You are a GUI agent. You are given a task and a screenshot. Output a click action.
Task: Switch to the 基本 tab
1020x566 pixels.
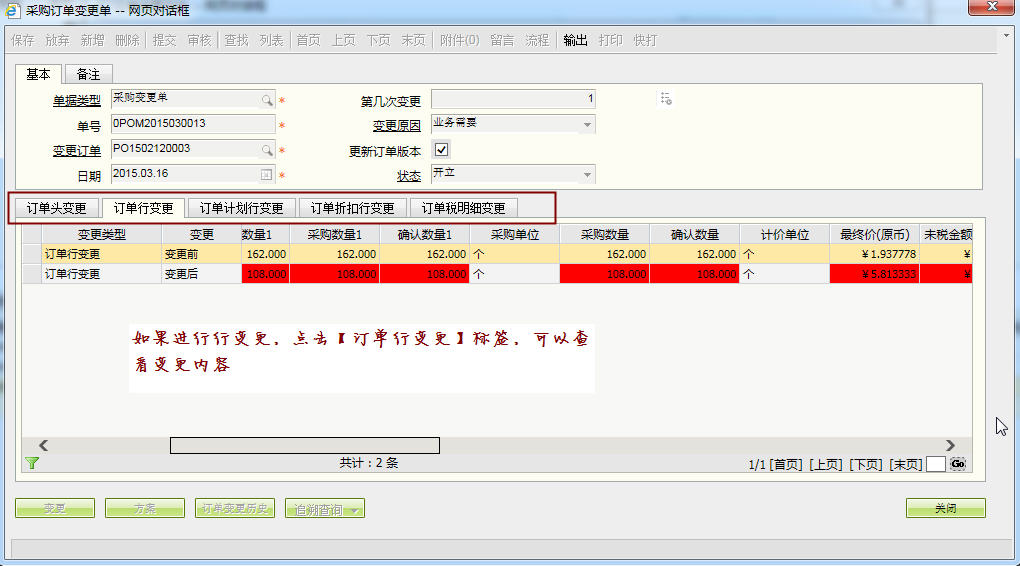click(38, 74)
